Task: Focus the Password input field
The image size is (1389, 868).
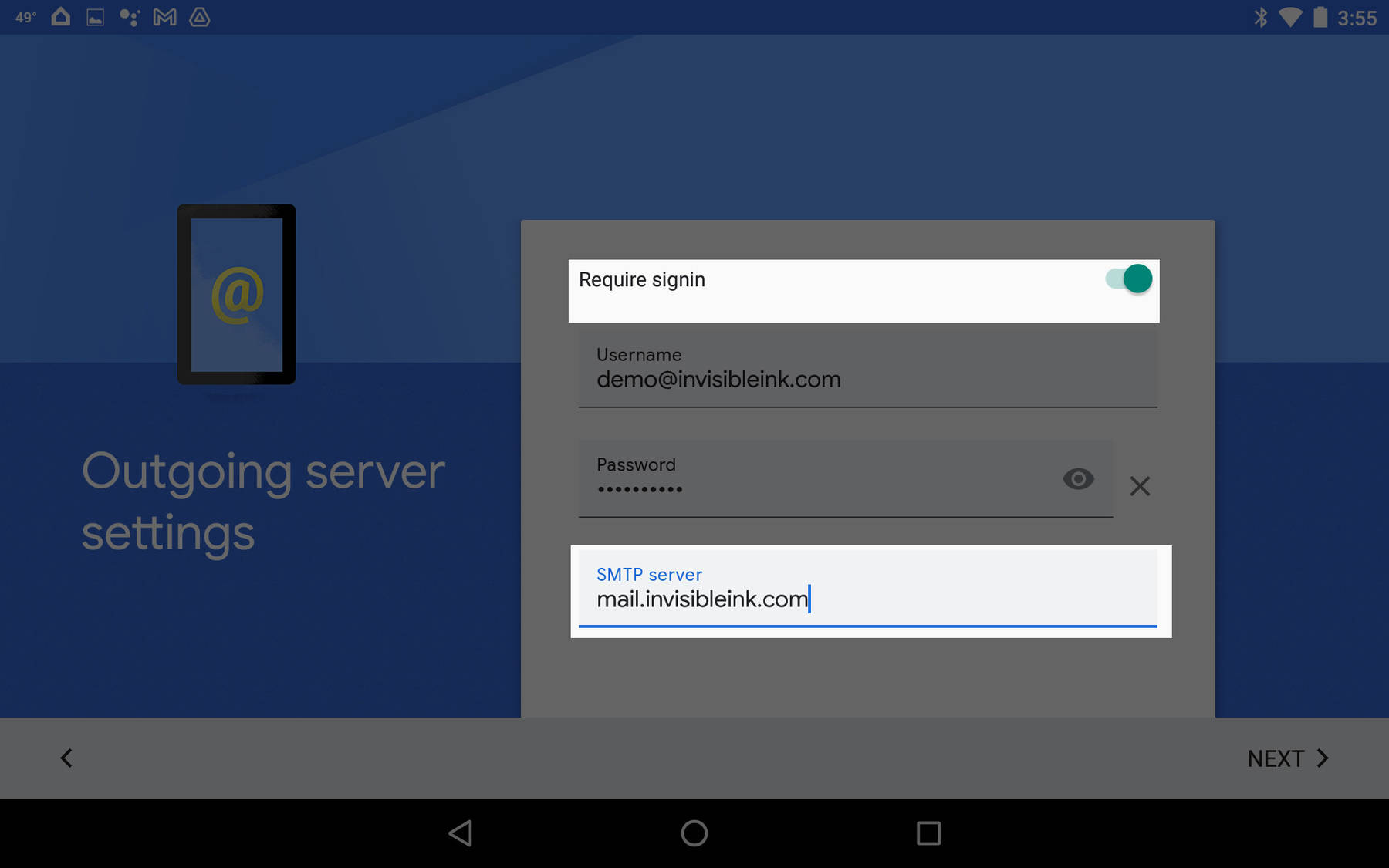Action: coord(846,478)
